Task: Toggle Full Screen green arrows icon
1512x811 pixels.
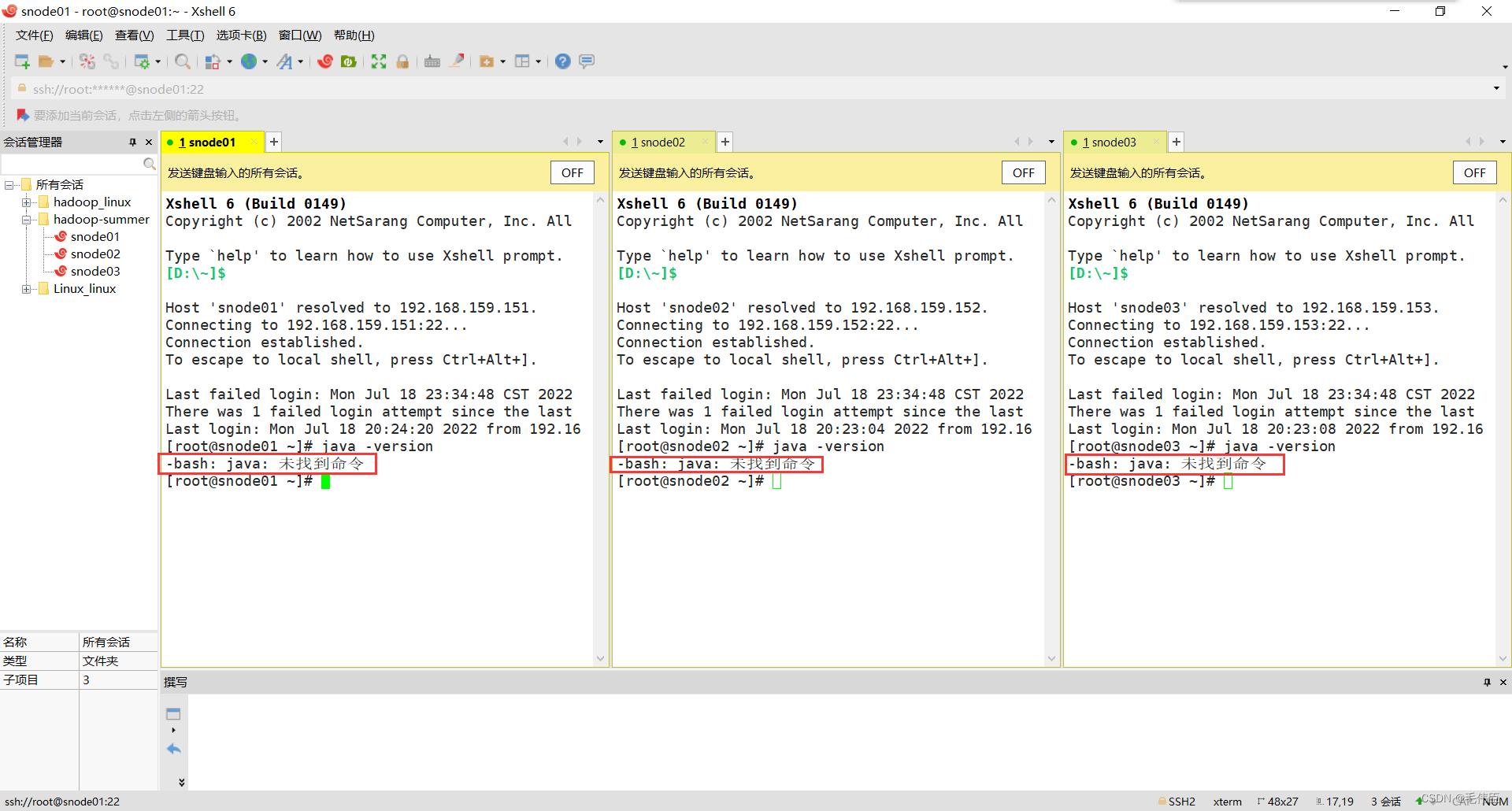Action: [x=379, y=61]
